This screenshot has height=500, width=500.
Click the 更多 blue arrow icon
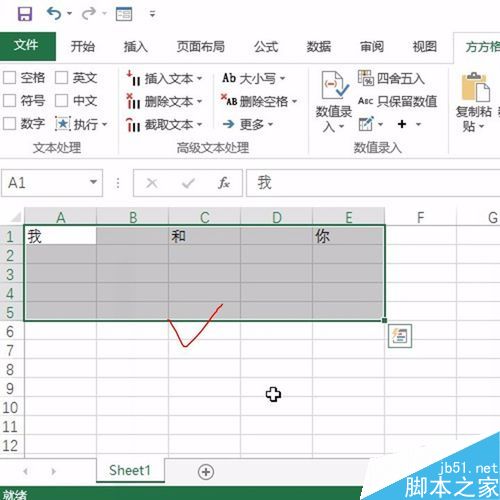point(229,124)
